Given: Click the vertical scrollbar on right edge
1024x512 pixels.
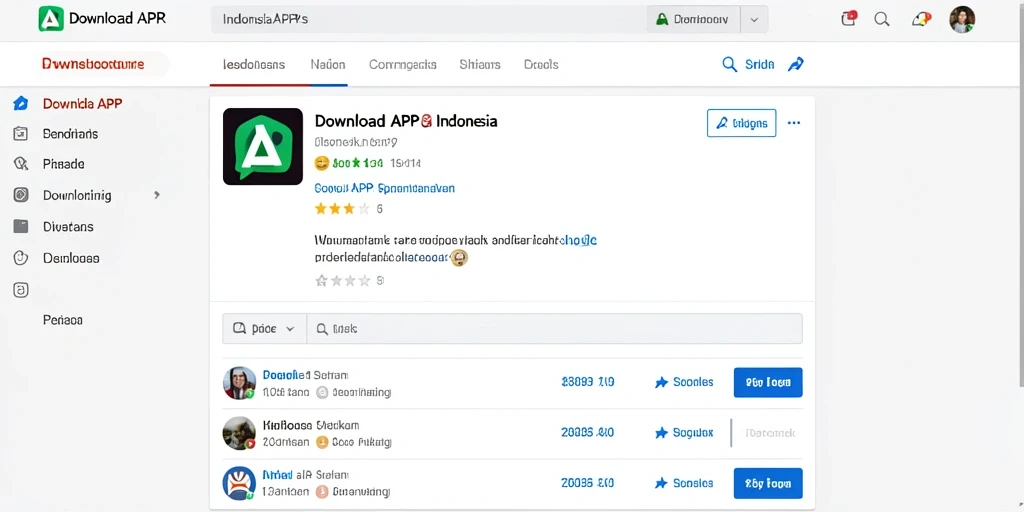Looking at the screenshot, I should click(1021, 196).
